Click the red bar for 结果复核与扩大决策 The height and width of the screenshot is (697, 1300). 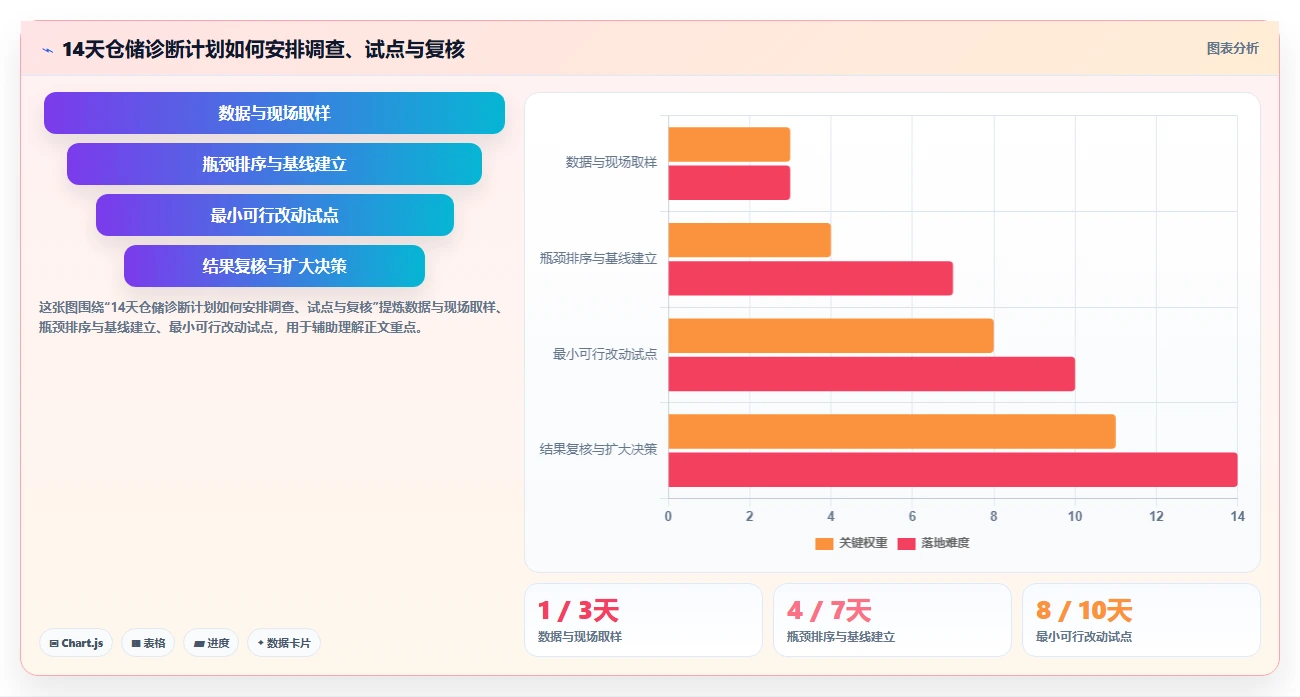click(953, 469)
